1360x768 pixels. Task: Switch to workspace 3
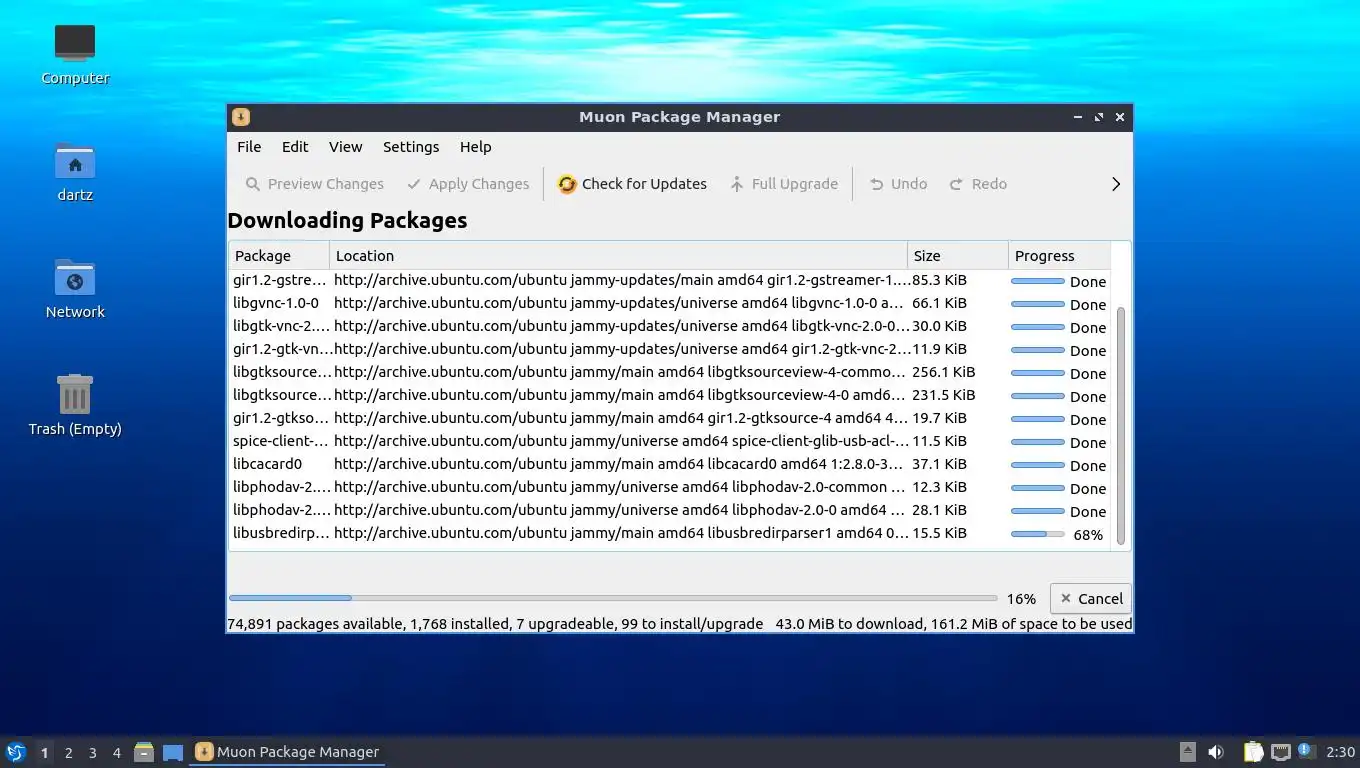point(92,753)
